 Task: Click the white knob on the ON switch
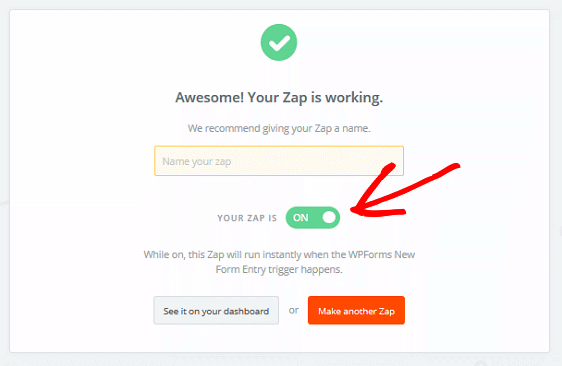pyautogui.click(x=329, y=218)
